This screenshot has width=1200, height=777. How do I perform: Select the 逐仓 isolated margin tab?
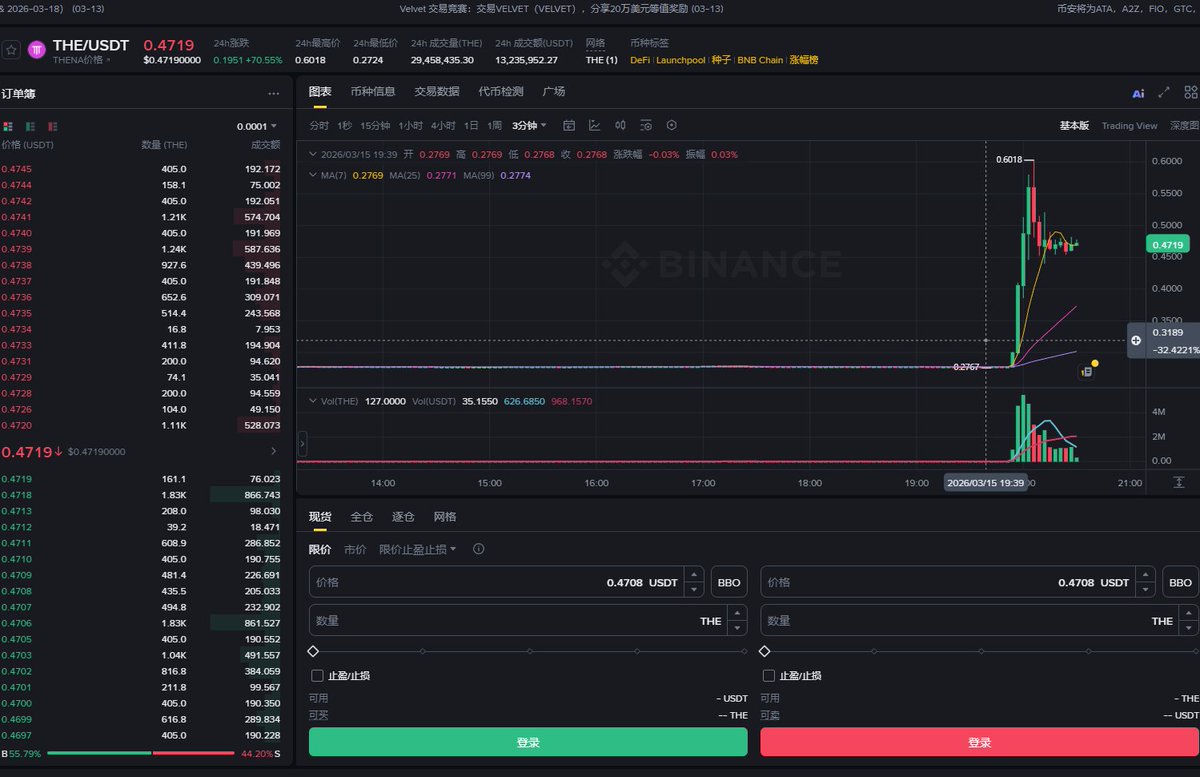[x=403, y=517]
